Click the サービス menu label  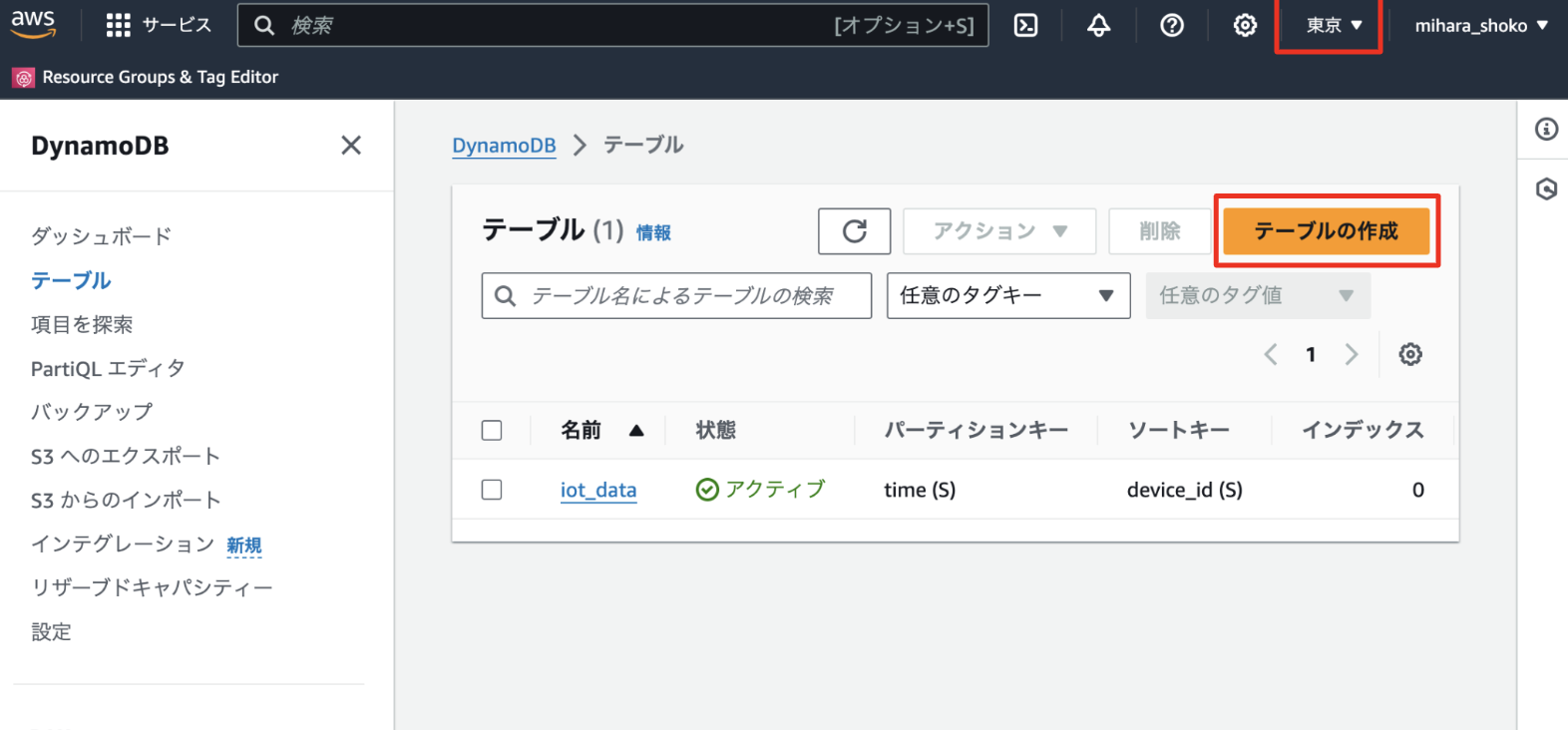click(x=177, y=25)
